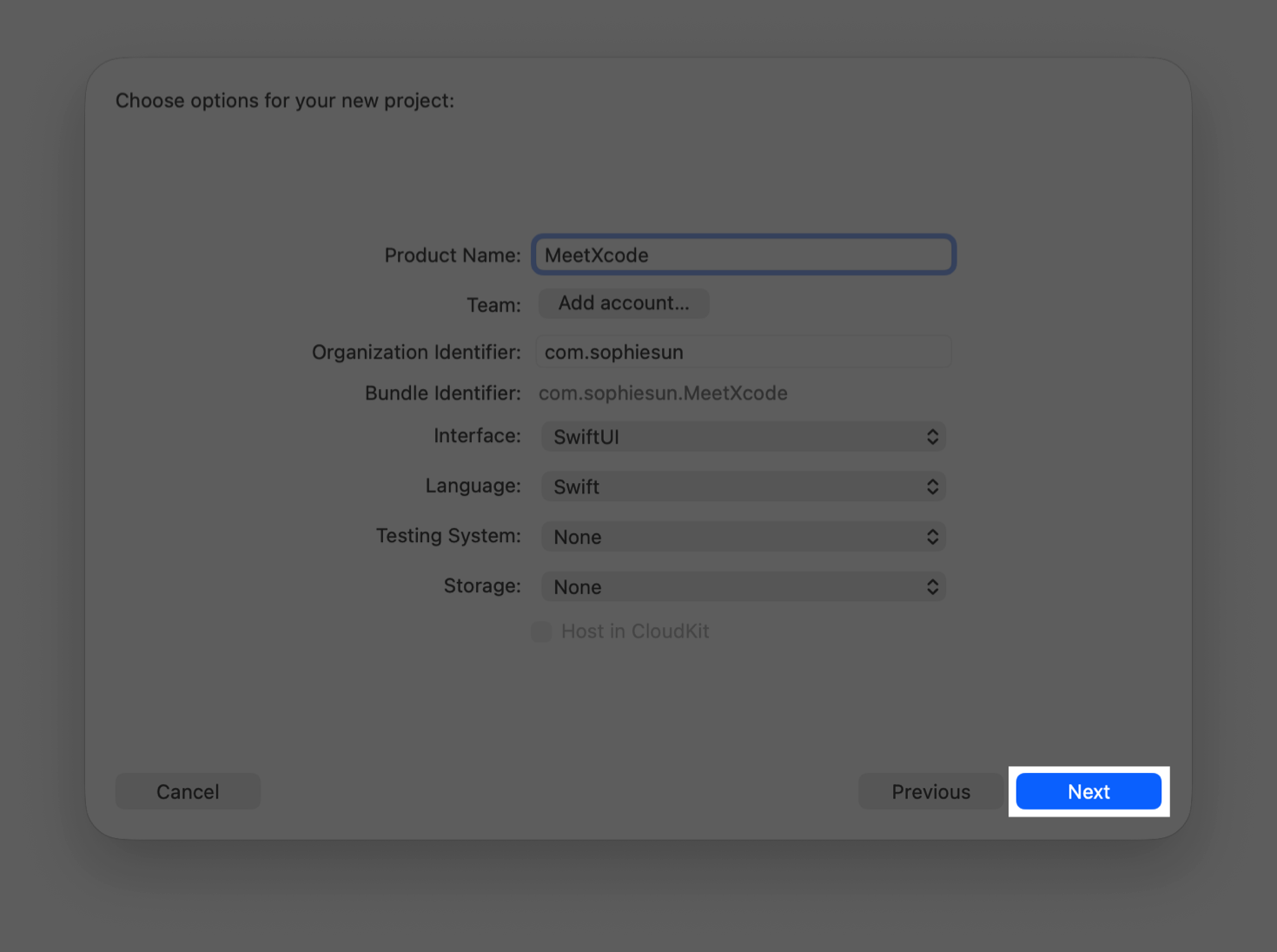The height and width of the screenshot is (952, 1277).
Task: Click the com.sophiesun identifier field
Action: 743,352
